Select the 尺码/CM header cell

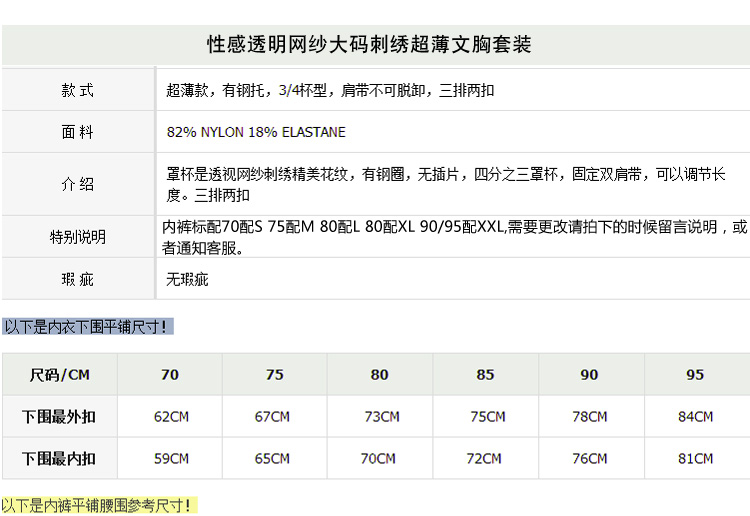60,375
